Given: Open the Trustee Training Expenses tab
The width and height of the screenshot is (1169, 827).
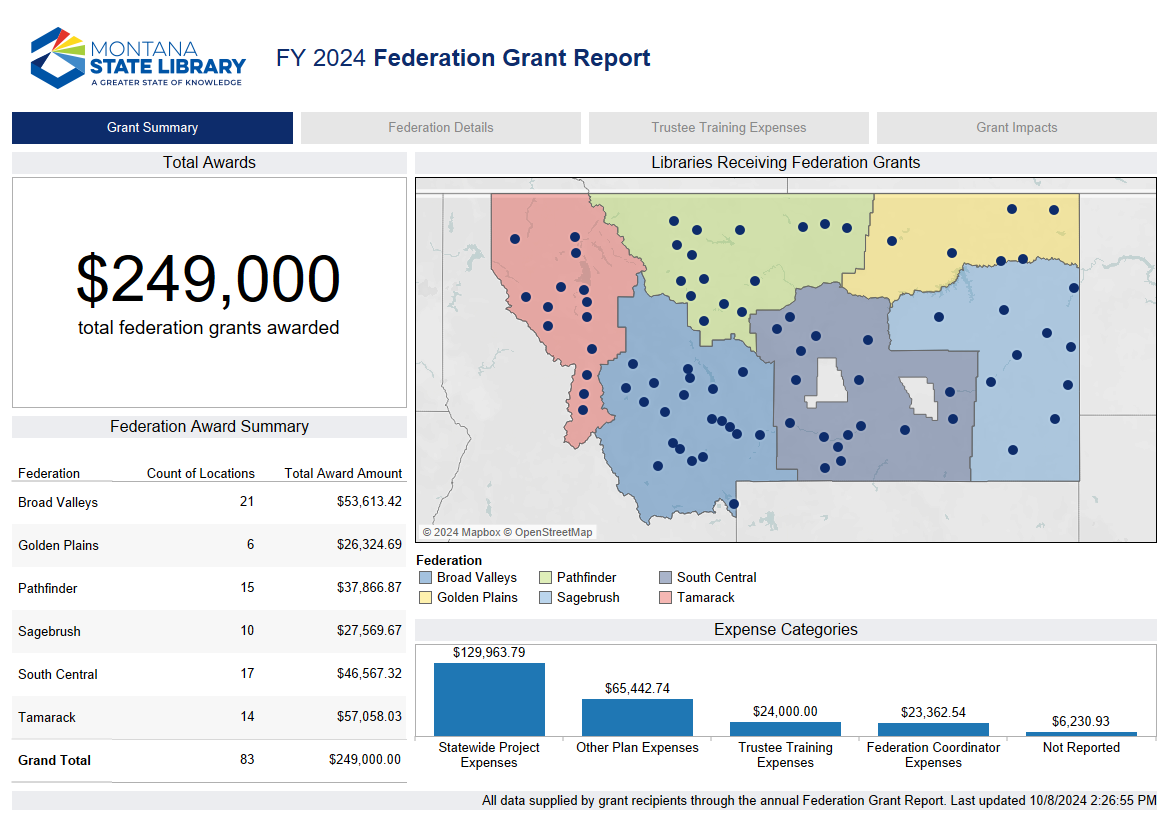Looking at the screenshot, I should tap(728, 128).
